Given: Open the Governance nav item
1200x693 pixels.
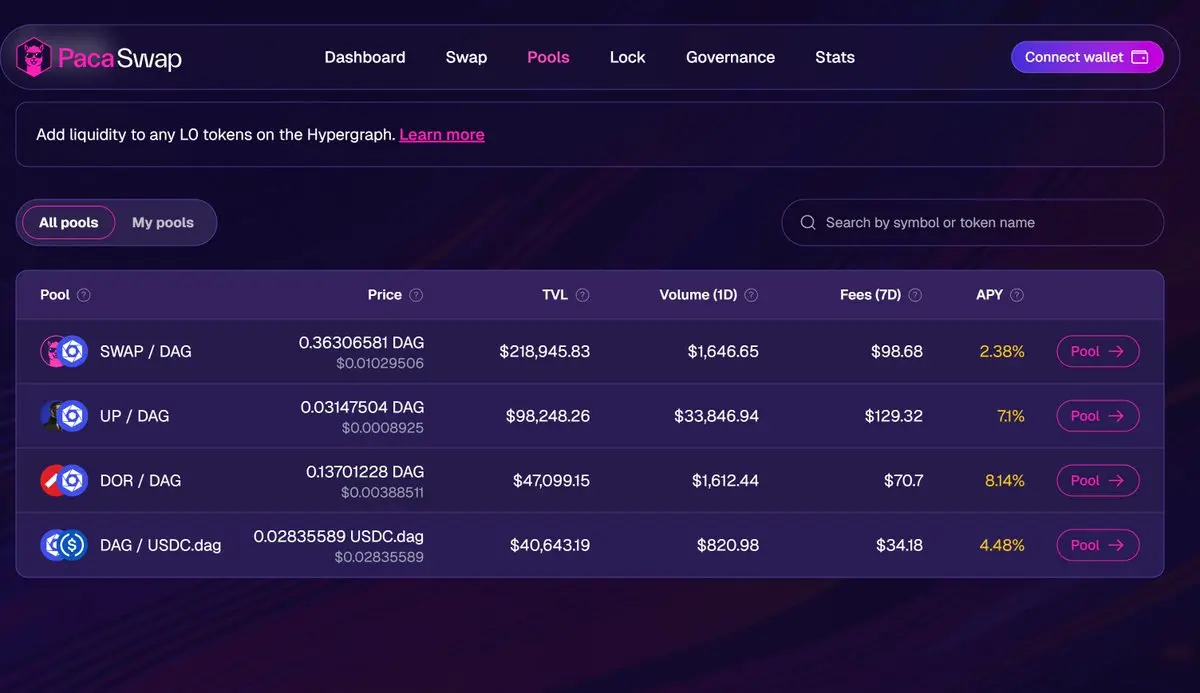Looking at the screenshot, I should [x=730, y=57].
